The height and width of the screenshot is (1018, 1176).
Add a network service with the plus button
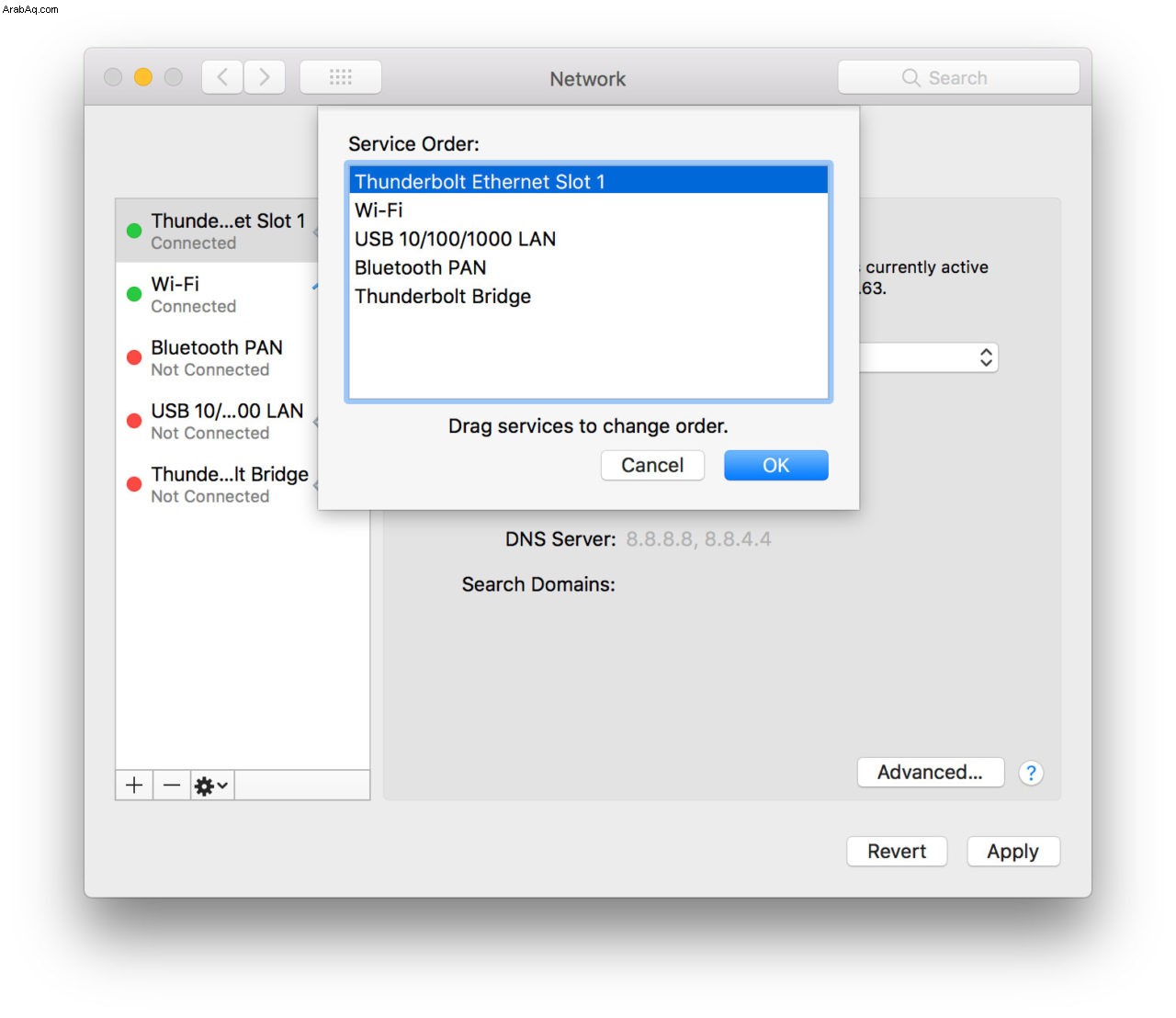point(134,785)
